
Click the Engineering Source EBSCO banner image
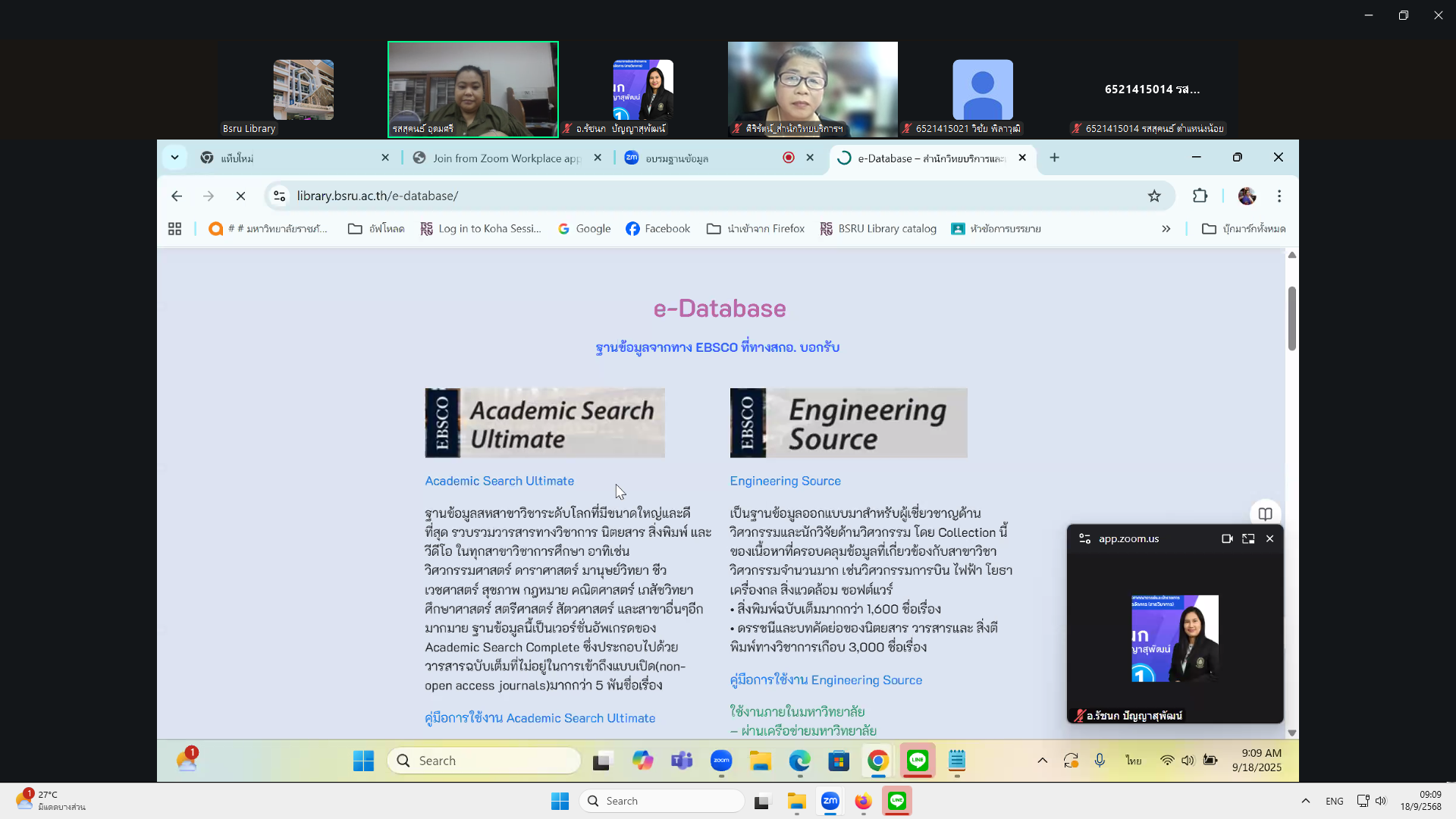(x=849, y=423)
